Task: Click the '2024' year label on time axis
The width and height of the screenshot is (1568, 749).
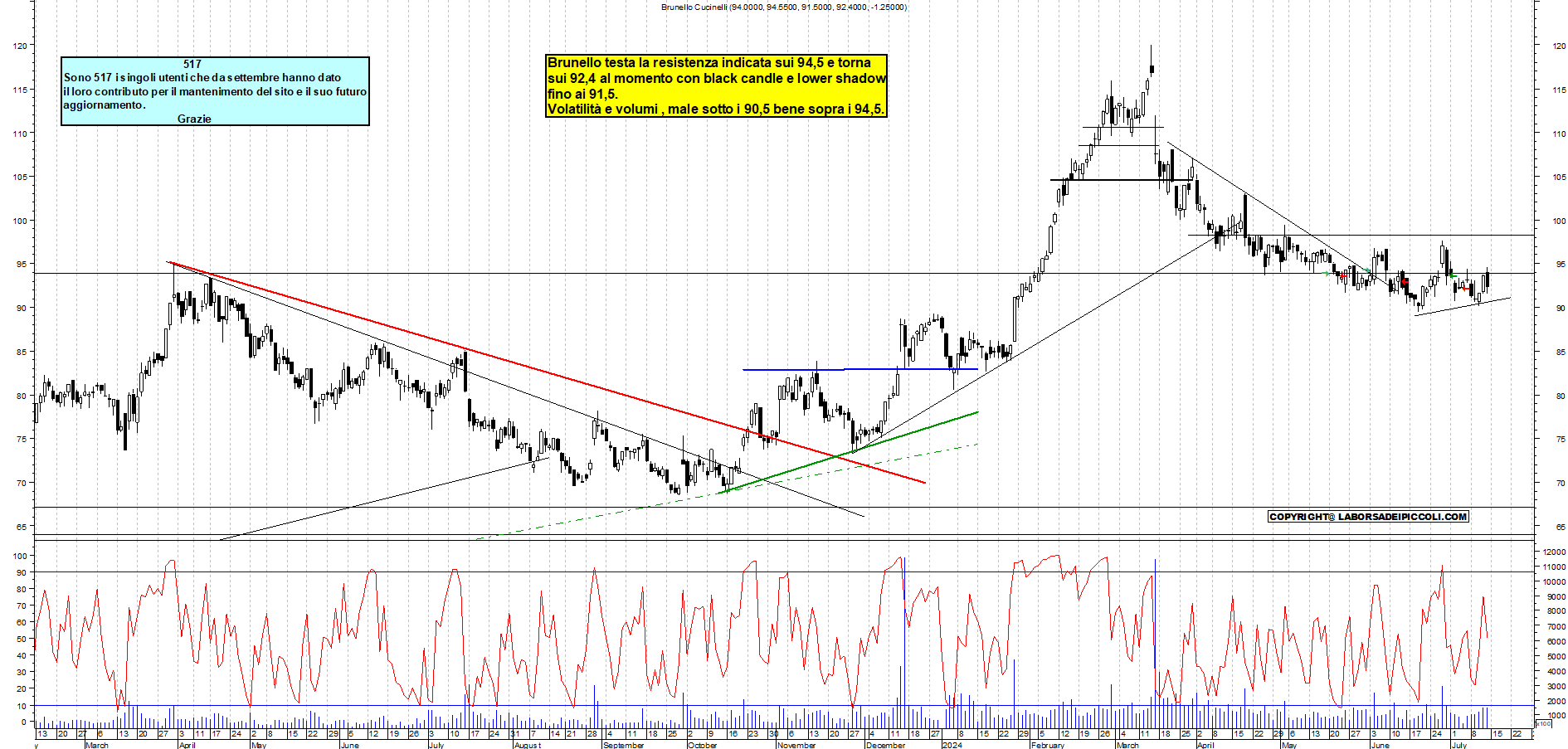Action: tap(952, 745)
